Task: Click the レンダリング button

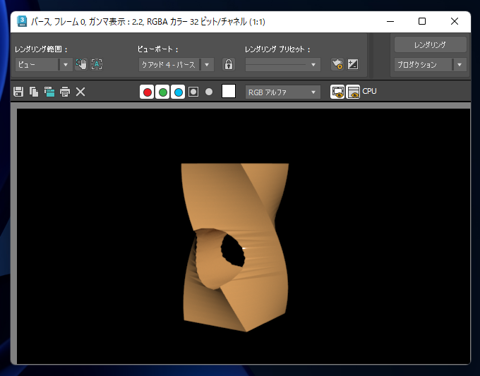Action: coord(430,45)
